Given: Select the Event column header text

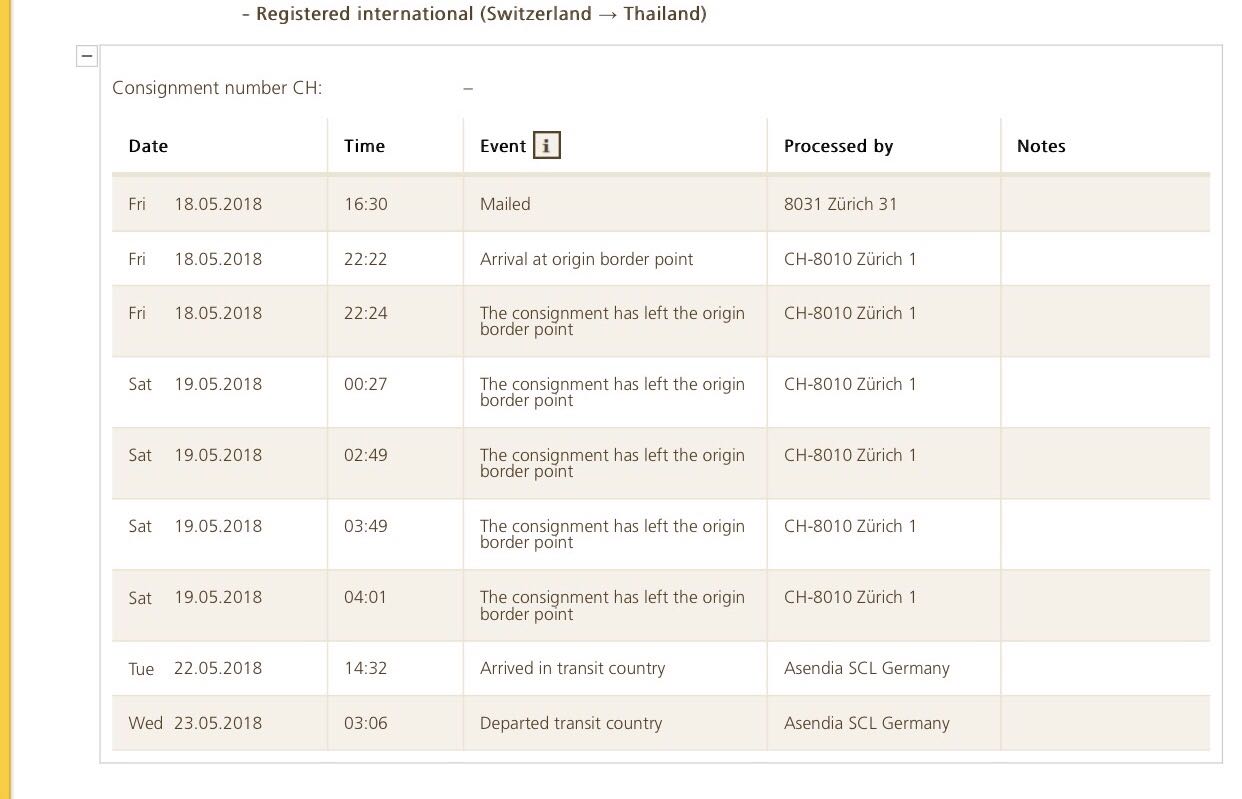Looking at the screenshot, I should (502, 146).
